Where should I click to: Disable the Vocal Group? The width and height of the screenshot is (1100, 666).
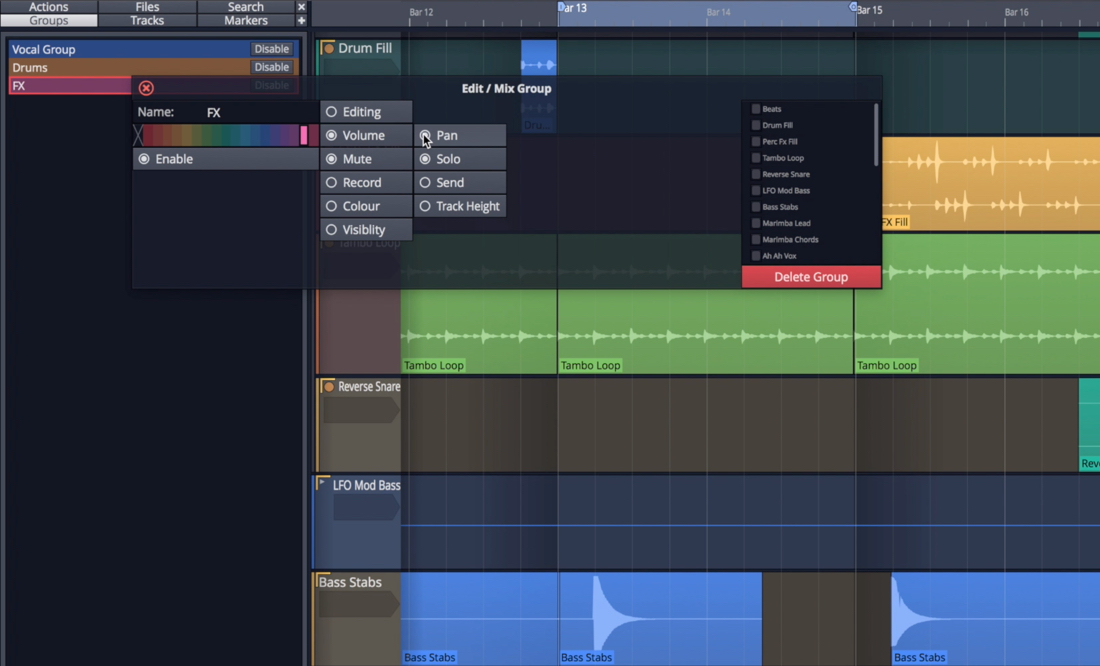click(x=271, y=49)
